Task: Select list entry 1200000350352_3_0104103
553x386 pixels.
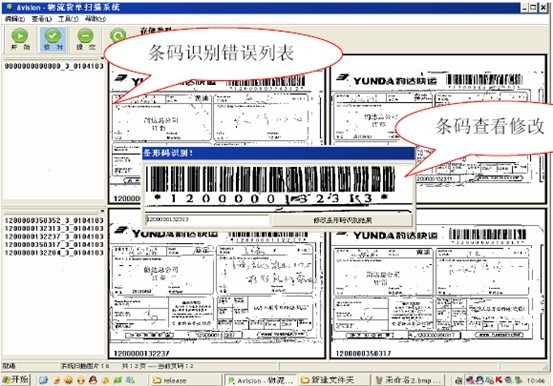Action: point(54,221)
